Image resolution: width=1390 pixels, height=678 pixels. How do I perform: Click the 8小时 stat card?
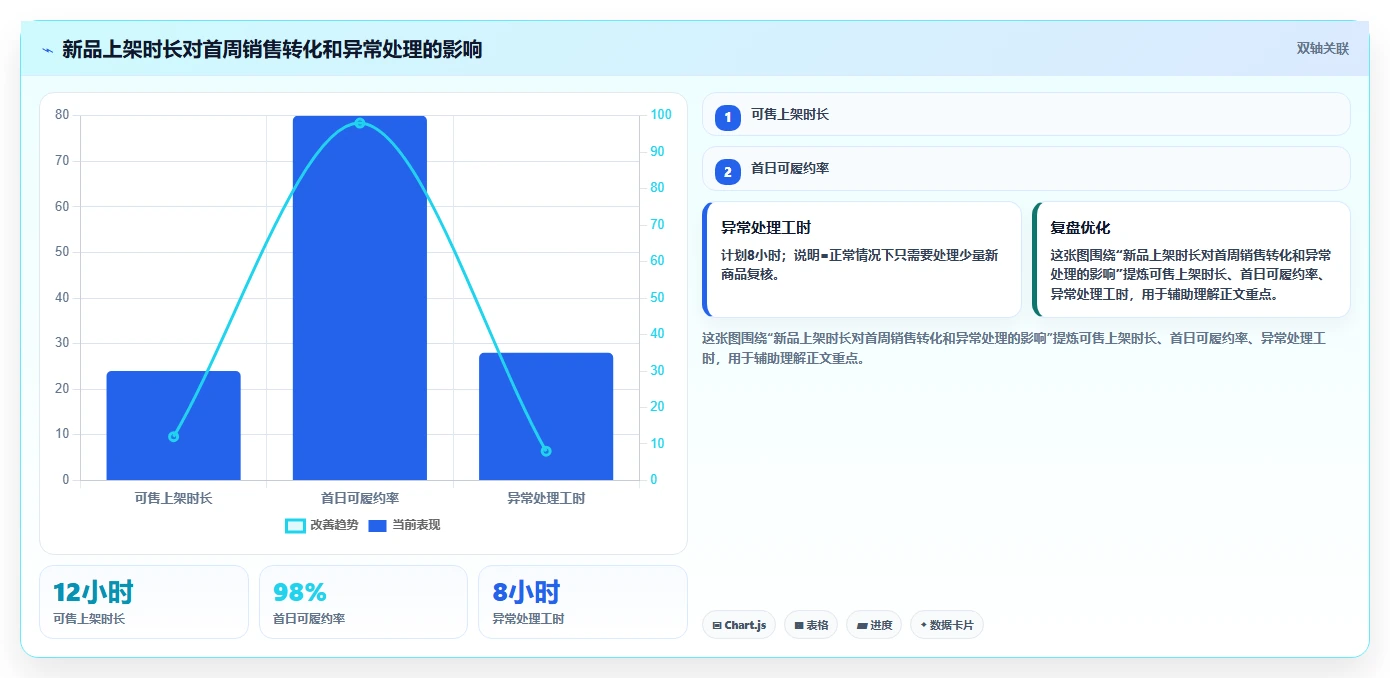[x=583, y=602]
